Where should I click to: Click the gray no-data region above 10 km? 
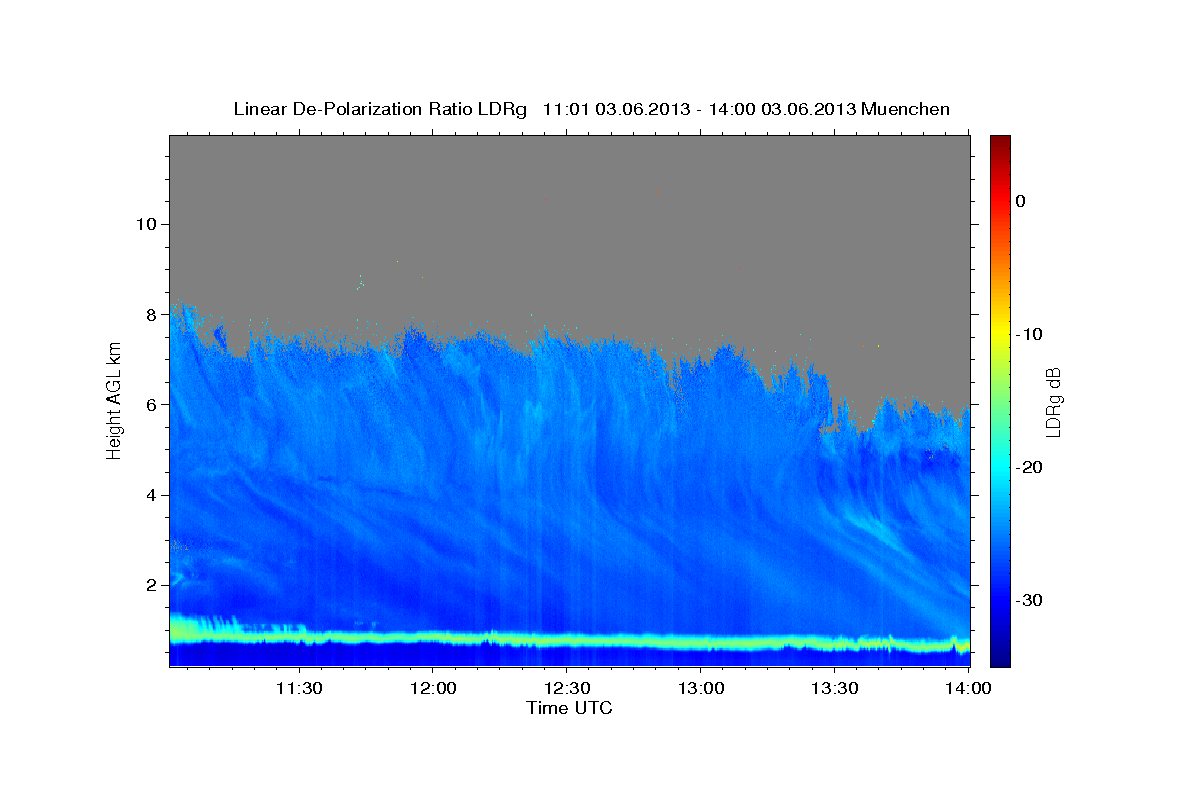pos(569,180)
